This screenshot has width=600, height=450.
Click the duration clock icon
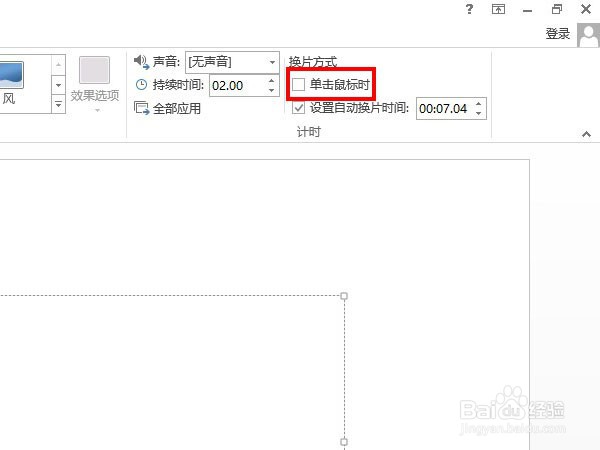pos(141,85)
